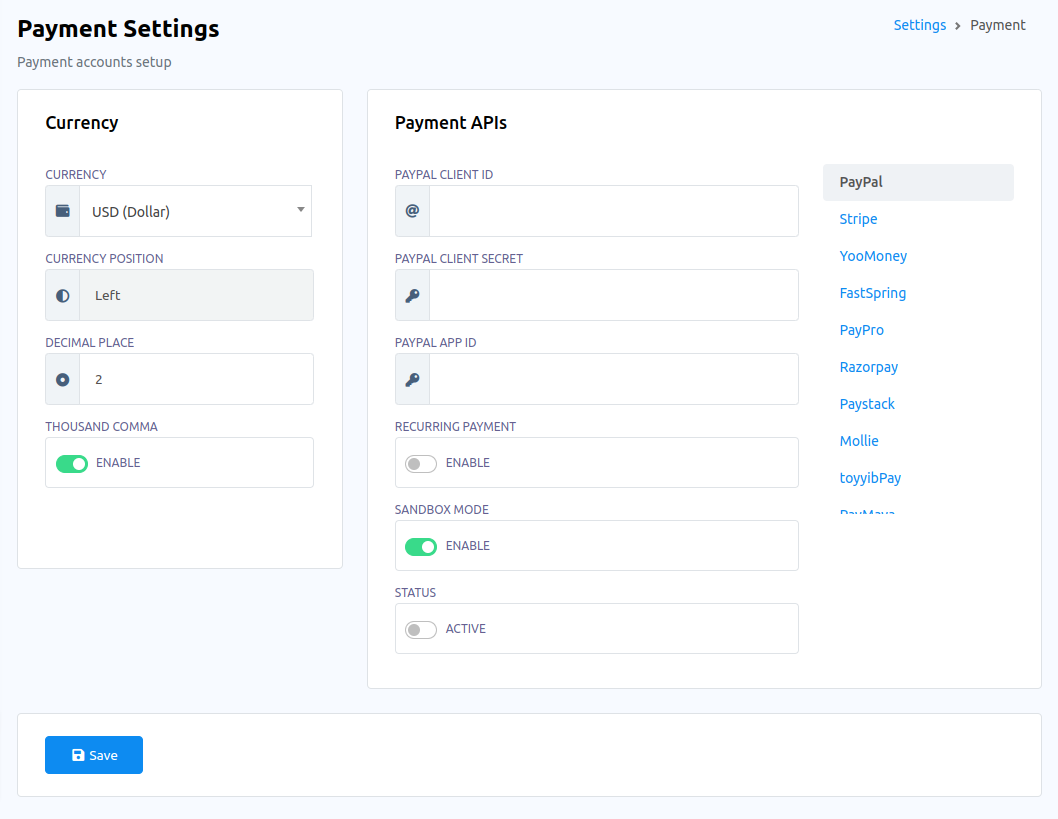The width and height of the screenshot is (1058, 819).
Task: Open the USD (Dollar) currency dropdown
Action: (195, 211)
